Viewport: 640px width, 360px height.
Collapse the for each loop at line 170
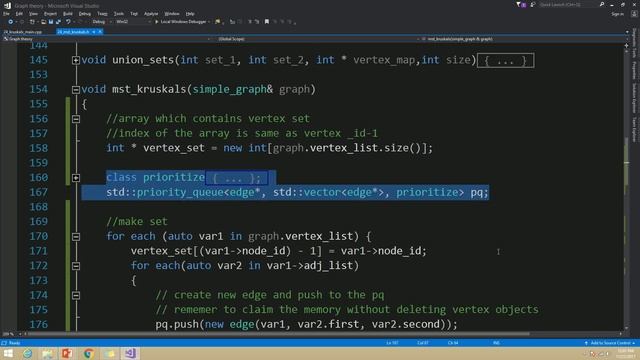tap(76, 237)
